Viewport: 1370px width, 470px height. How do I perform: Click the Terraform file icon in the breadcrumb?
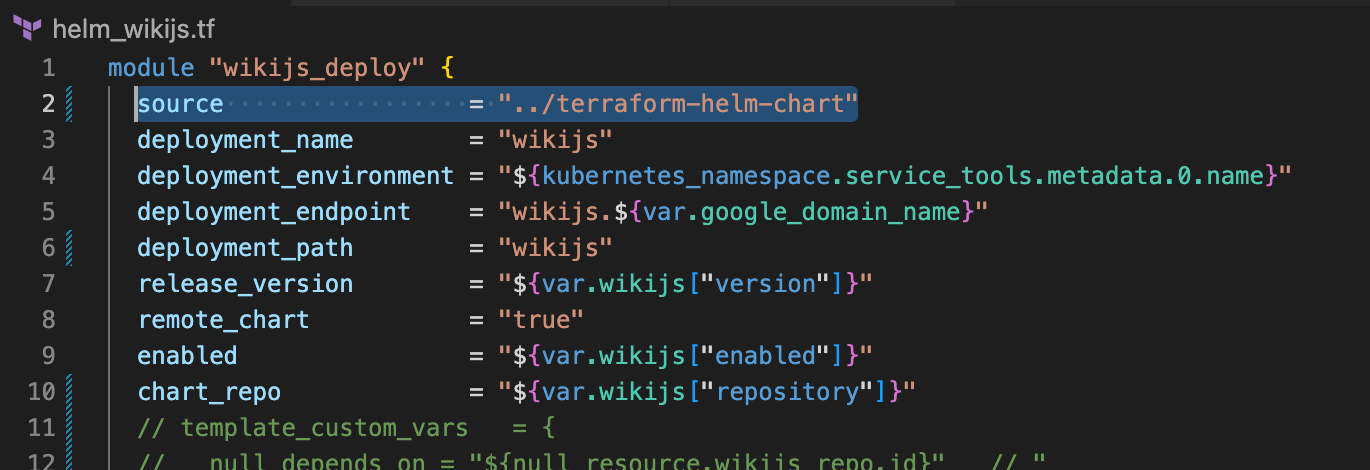click(26, 29)
